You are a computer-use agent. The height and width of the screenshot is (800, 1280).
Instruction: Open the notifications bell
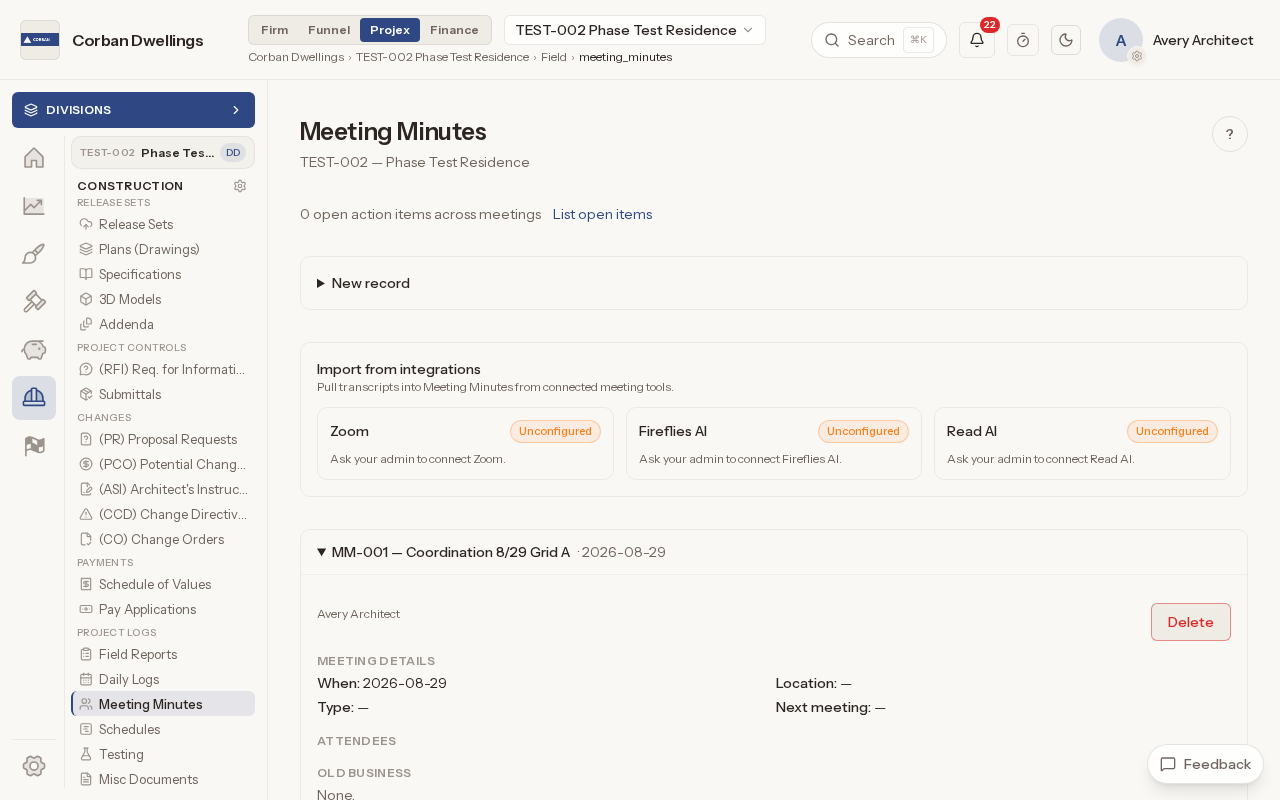pos(977,40)
